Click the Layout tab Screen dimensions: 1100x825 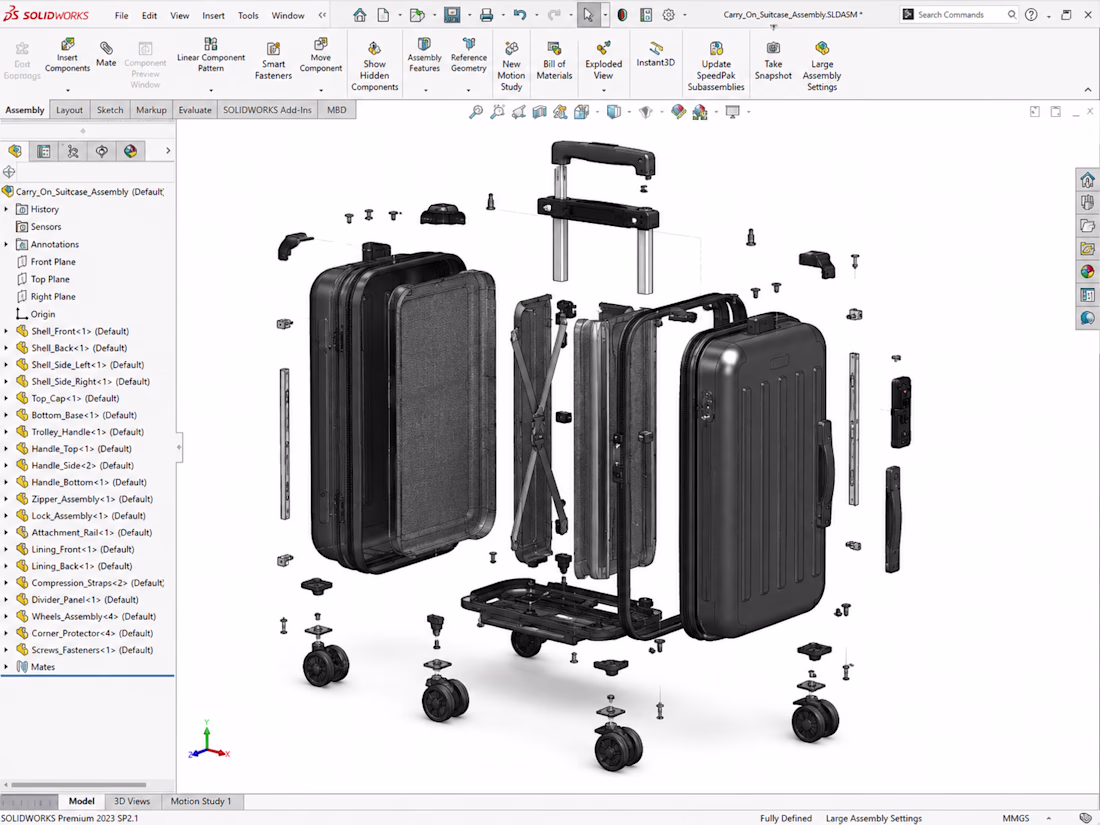tap(69, 110)
